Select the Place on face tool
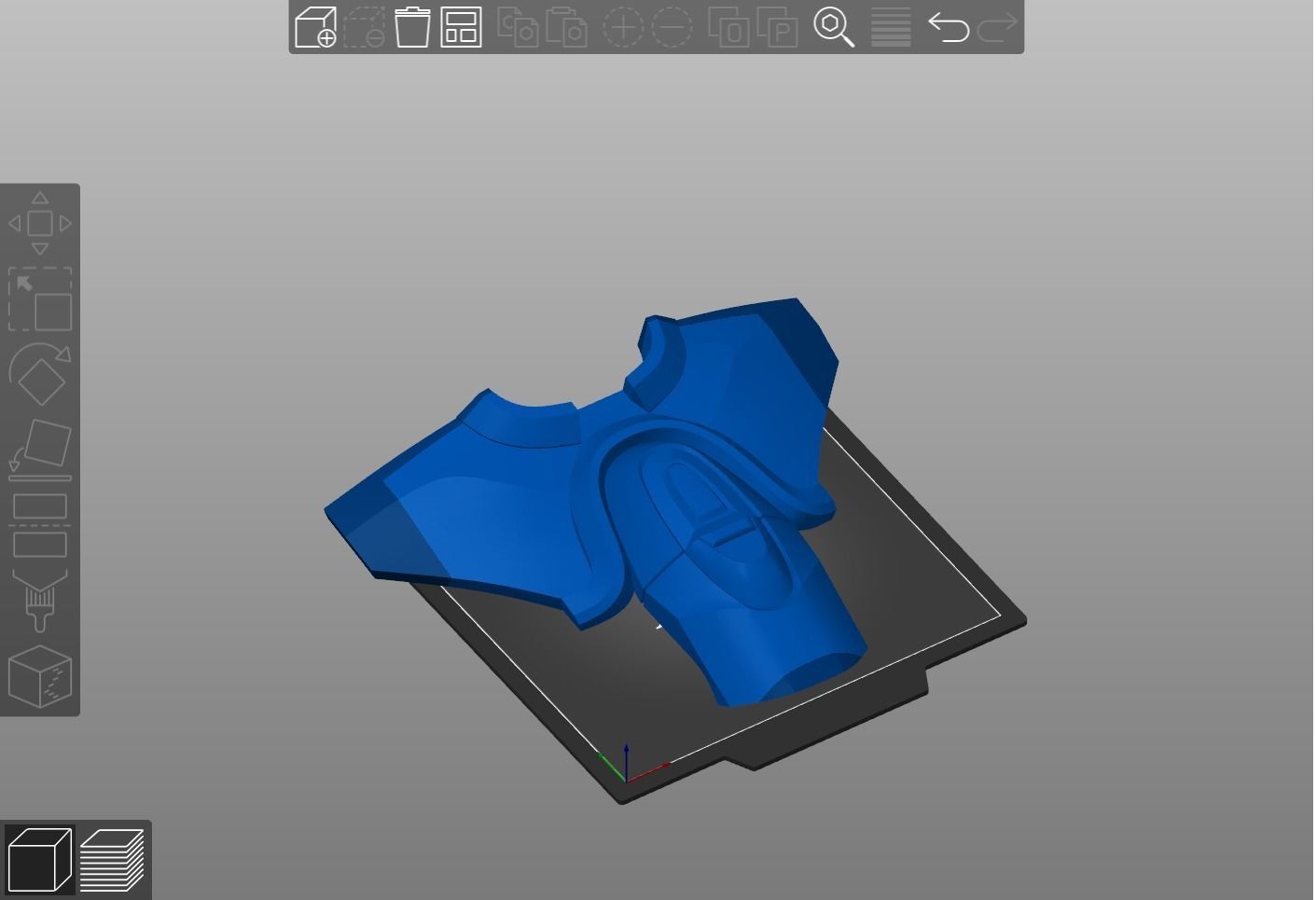The width and height of the screenshot is (1316, 900). (40, 450)
